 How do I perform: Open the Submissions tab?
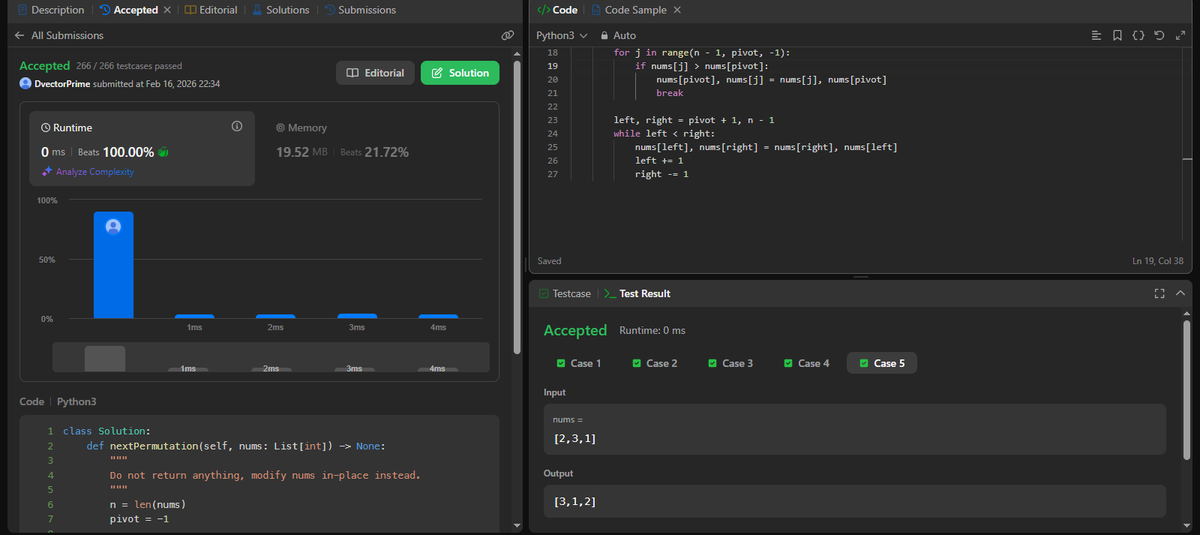(360, 10)
